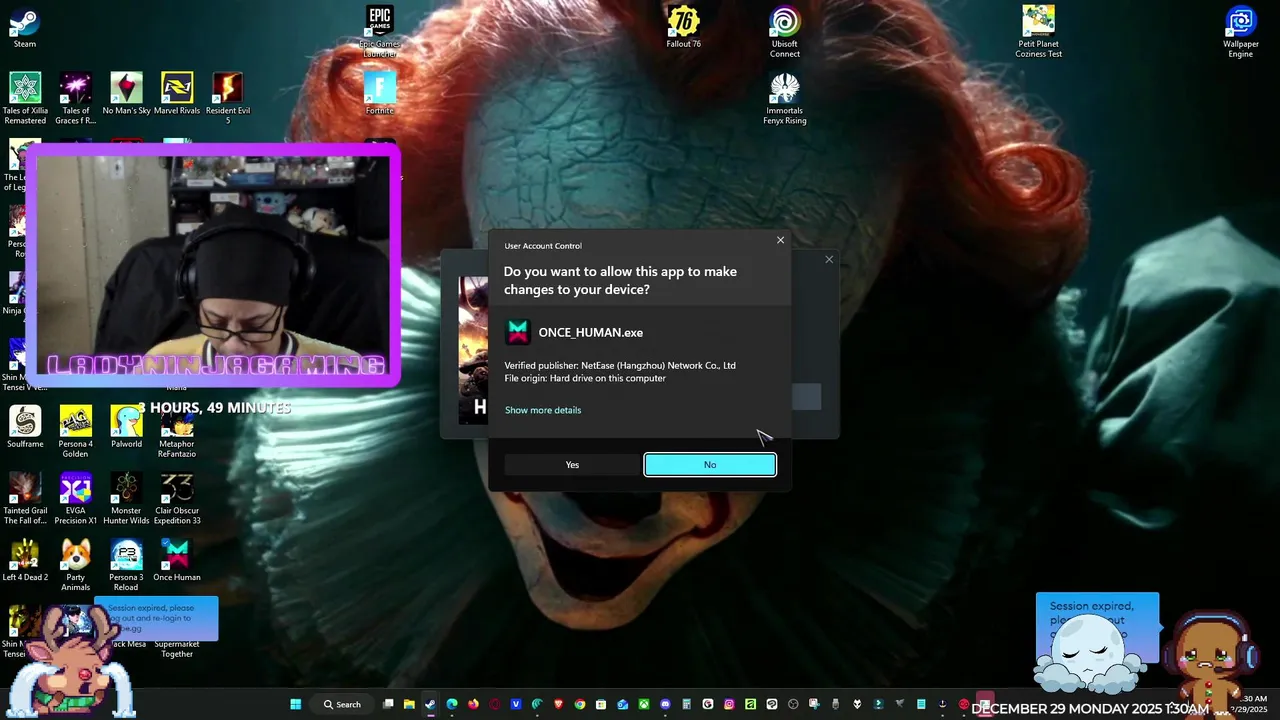The image size is (1280, 720).
Task: Open Firefox from taskbar
Action: coord(473,704)
